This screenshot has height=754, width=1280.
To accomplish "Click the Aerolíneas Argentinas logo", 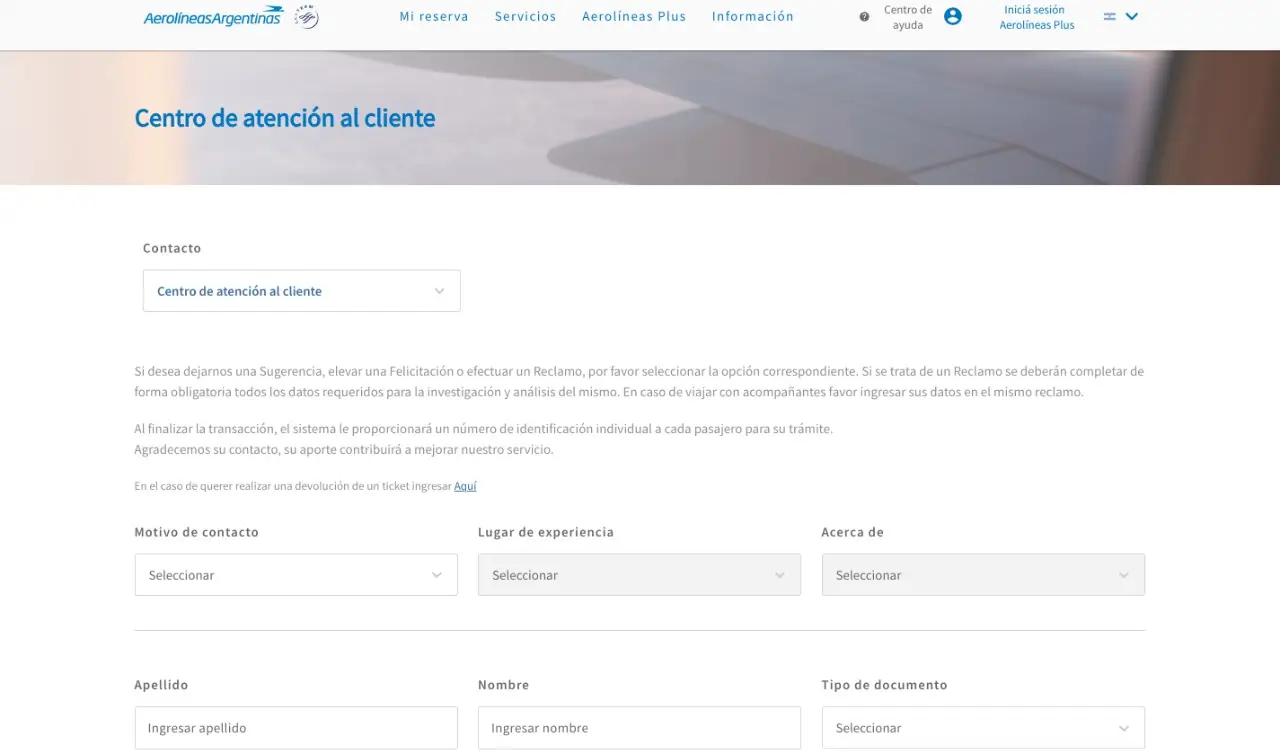I will [x=213, y=17].
